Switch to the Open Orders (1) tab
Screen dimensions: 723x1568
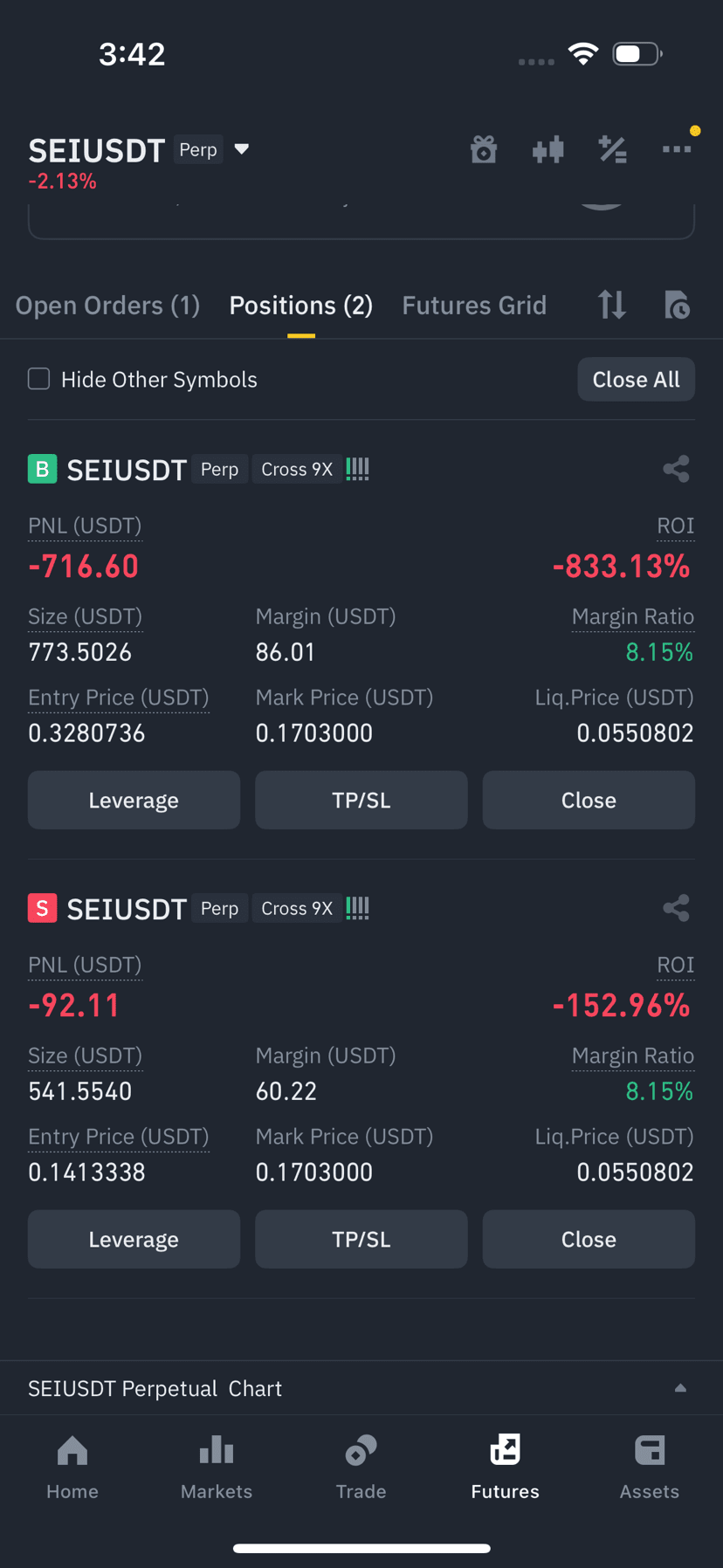click(107, 305)
